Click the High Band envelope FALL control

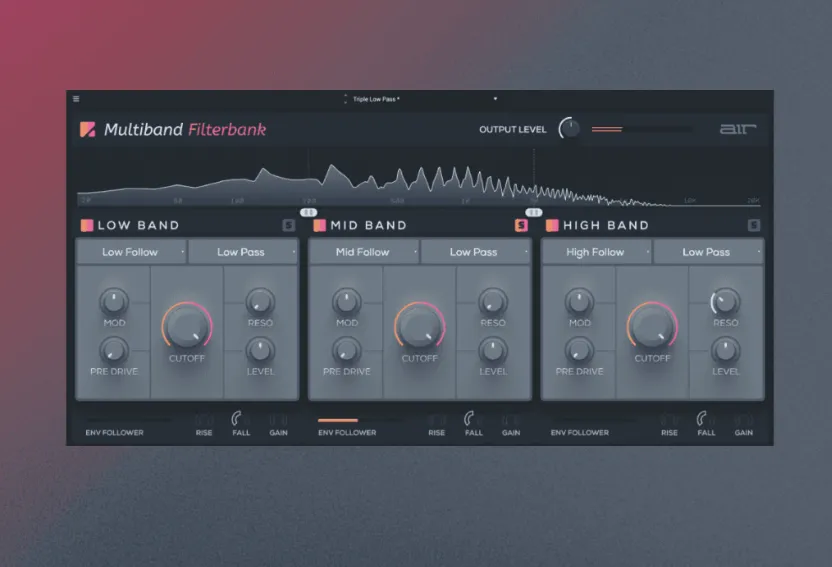tap(703, 419)
